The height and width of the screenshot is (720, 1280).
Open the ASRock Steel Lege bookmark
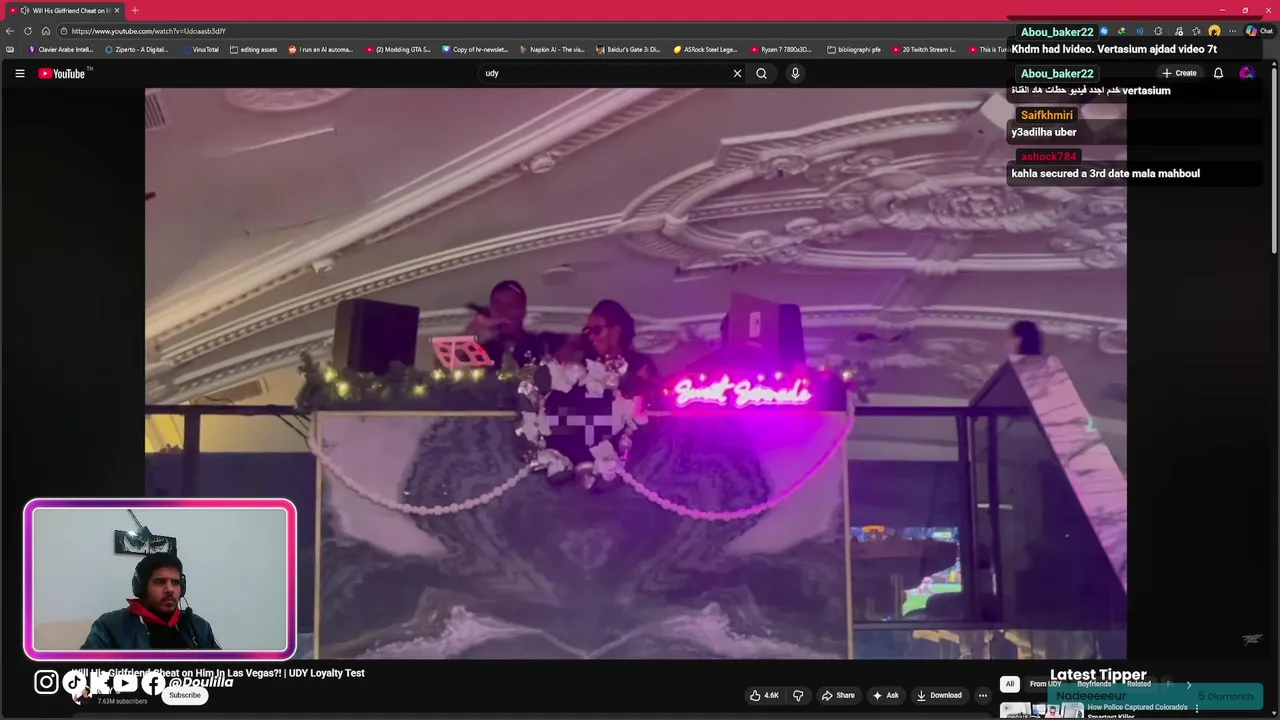[x=706, y=49]
